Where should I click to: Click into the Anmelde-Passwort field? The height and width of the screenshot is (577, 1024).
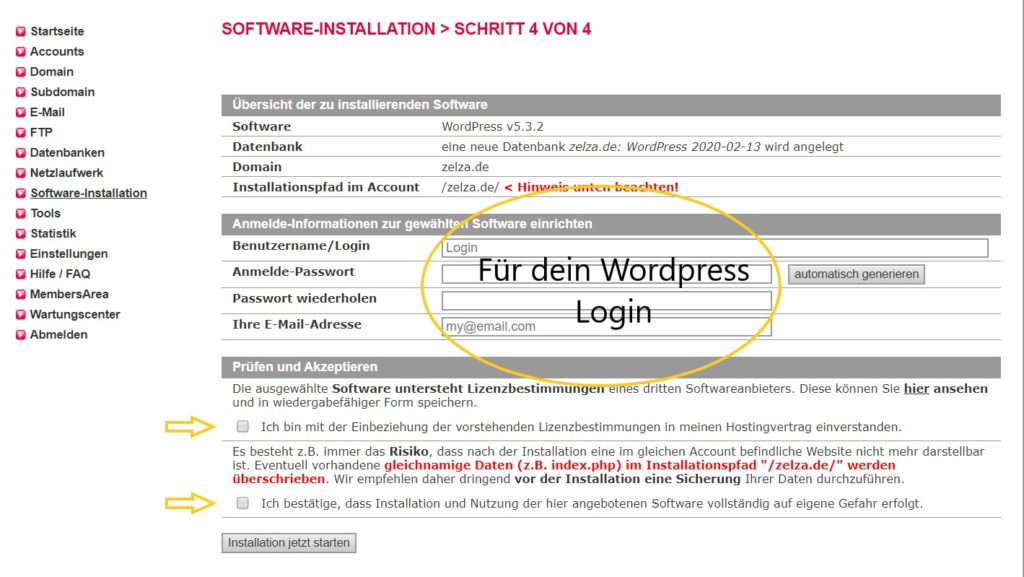[x=607, y=274]
